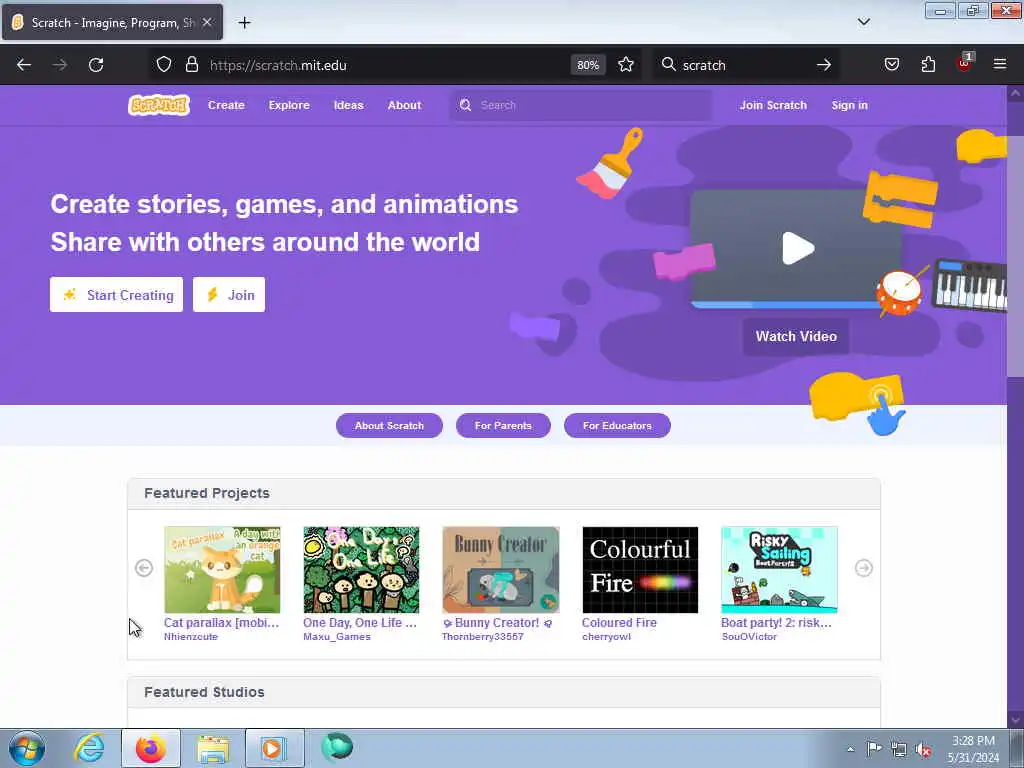This screenshot has height=768, width=1024.
Task: Expand list all tabs chevron
Action: [x=863, y=22]
